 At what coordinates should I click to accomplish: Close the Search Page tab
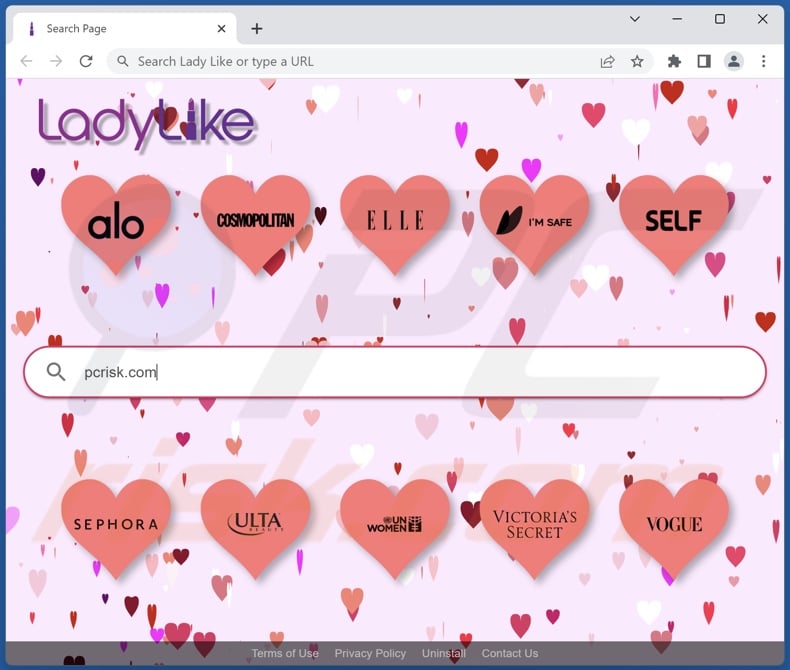[x=221, y=29]
